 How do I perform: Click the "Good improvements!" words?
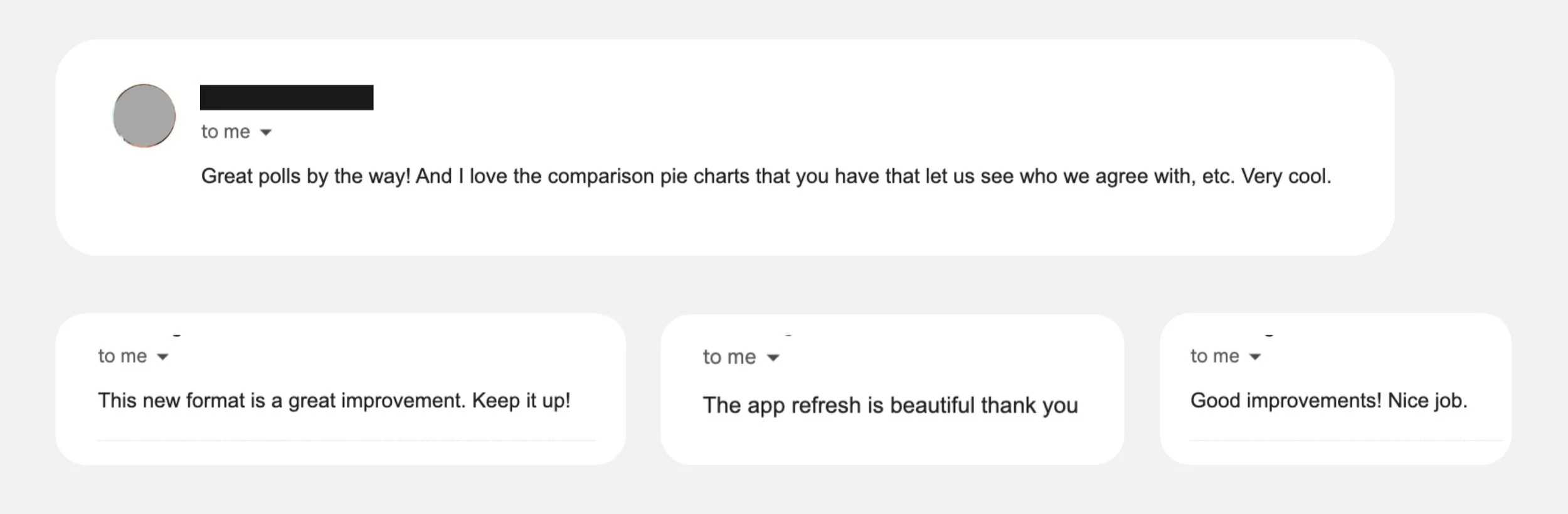pyautogui.click(x=1286, y=400)
